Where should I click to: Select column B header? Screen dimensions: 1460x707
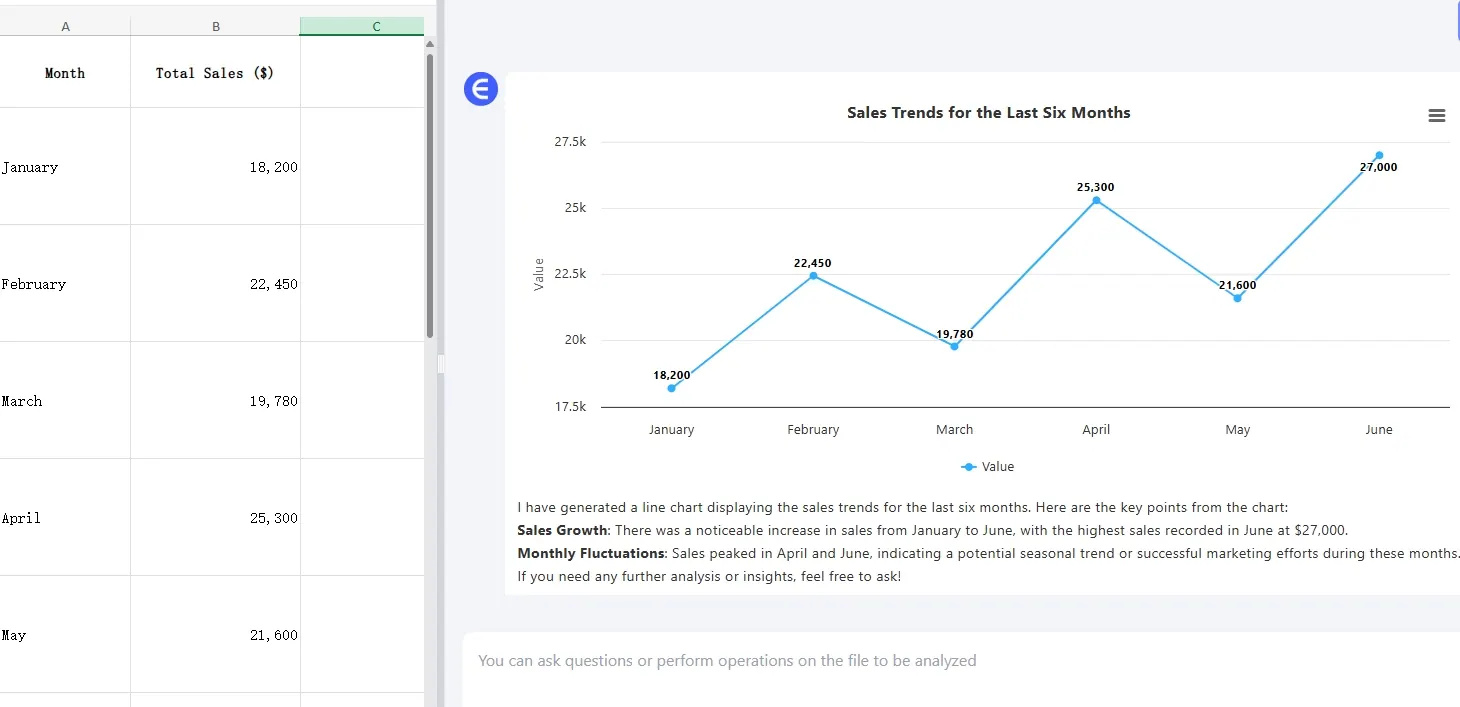[x=215, y=27]
